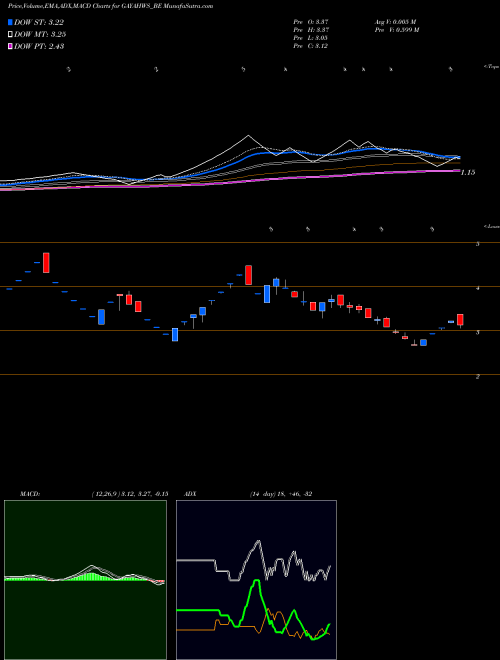The width and height of the screenshot is (500, 660).
Task: Select the 'DOW ST: 3.22' legend label
Action: 39,22
